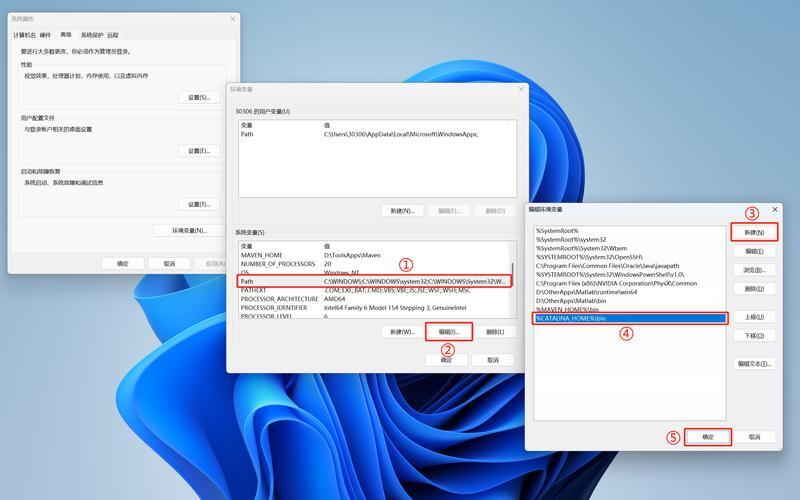800x500 pixels.
Task: Select the %SystemRoot%\system32 entry
Action: pyautogui.click(x=630, y=239)
